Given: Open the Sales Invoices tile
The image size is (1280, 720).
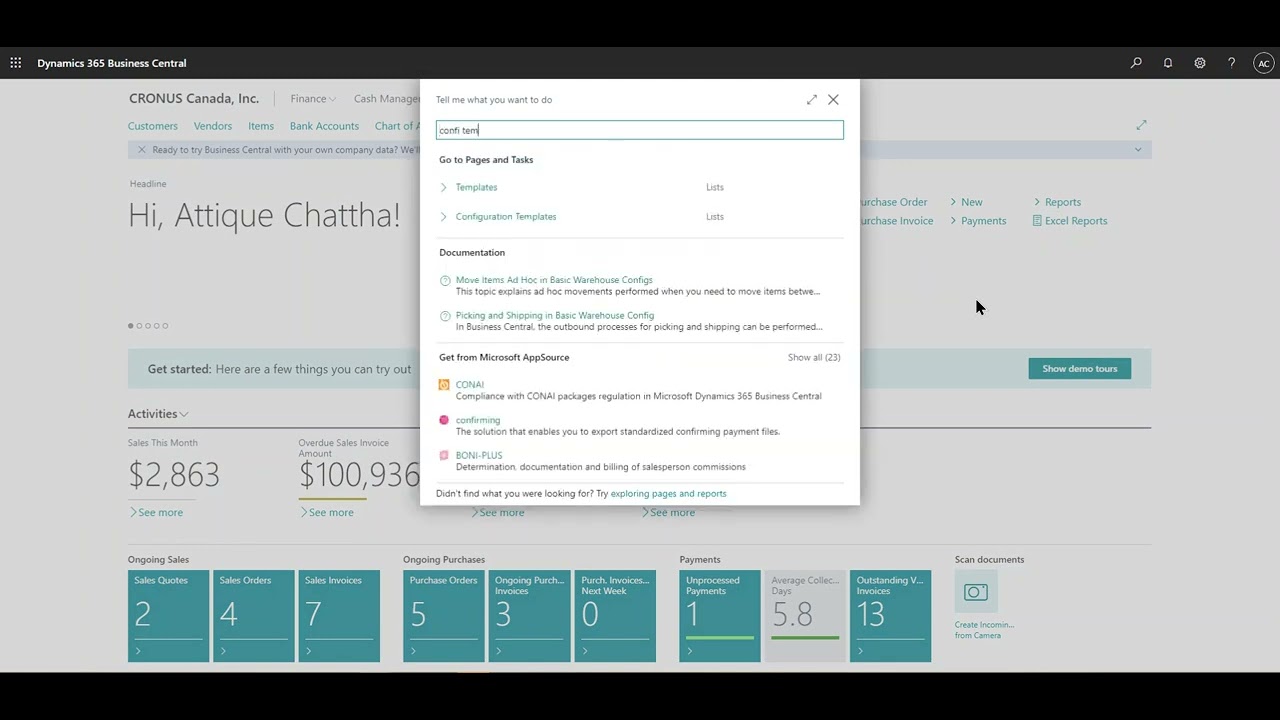Looking at the screenshot, I should pyautogui.click(x=339, y=616).
